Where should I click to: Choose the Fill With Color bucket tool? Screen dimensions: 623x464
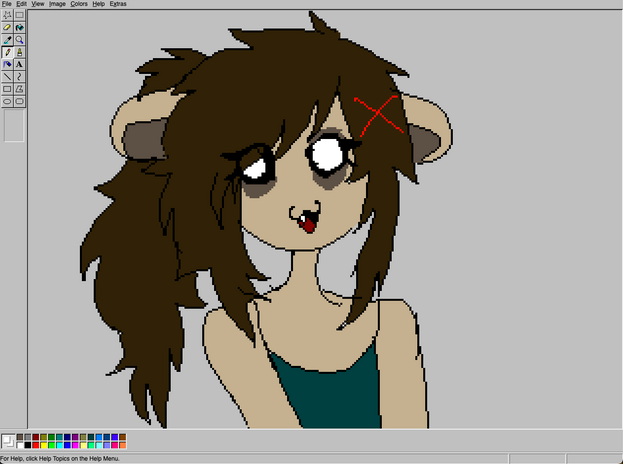click(x=19, y=27)
